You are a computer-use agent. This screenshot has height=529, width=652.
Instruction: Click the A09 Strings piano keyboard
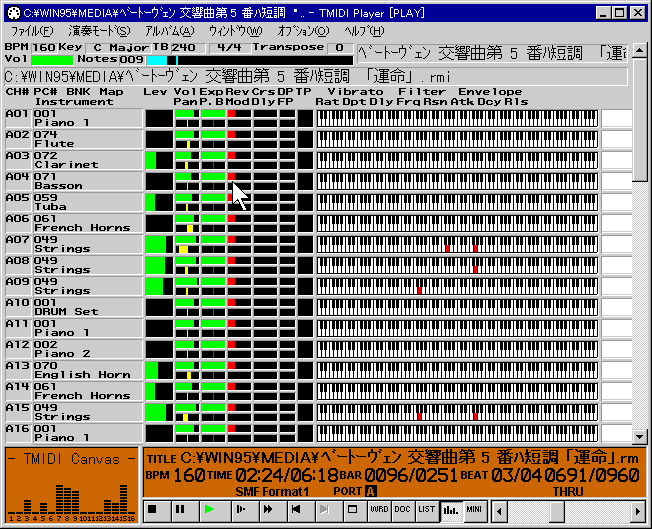457,287
